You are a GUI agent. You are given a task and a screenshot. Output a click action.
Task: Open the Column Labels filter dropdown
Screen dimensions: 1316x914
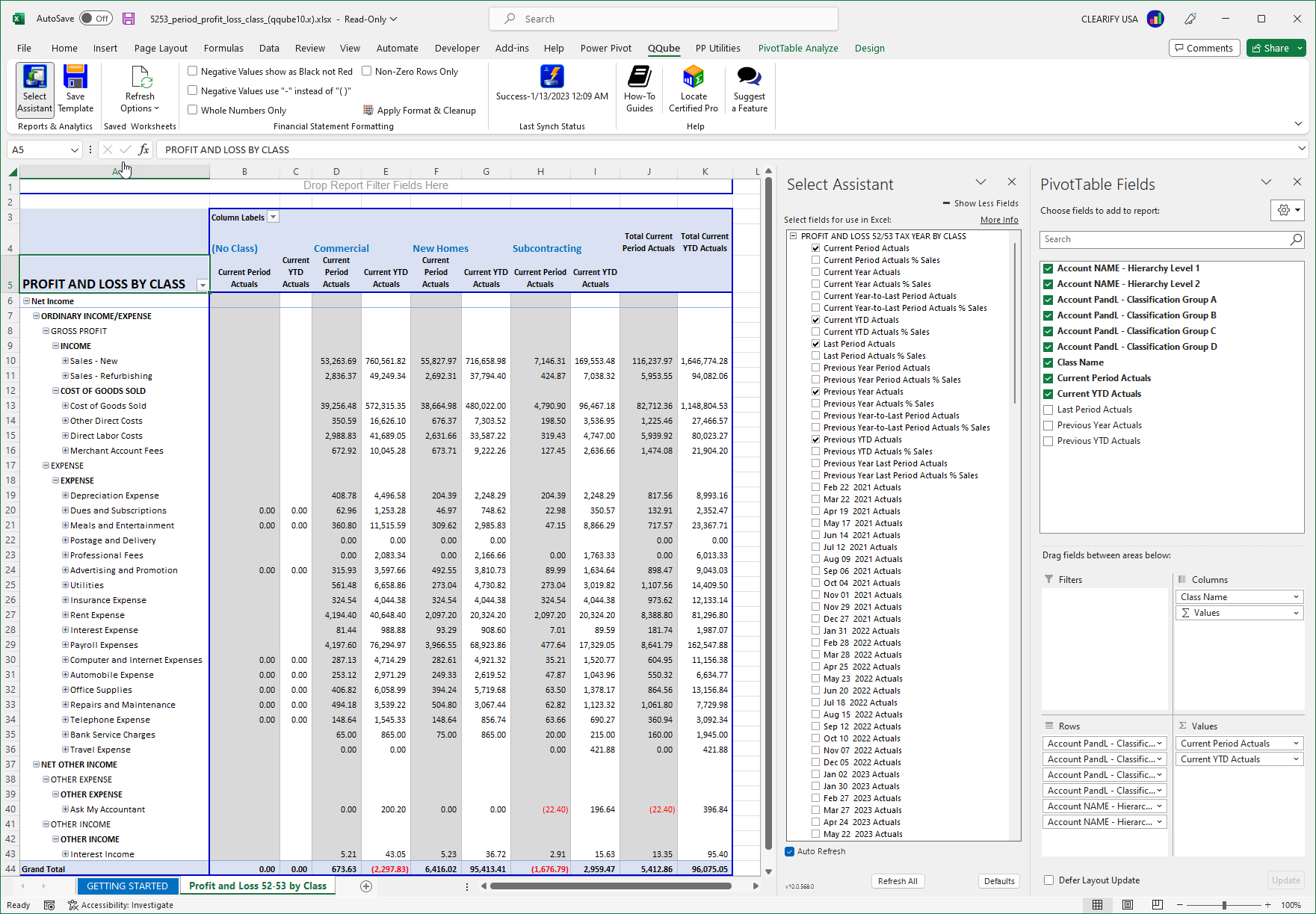click(x=274, y=217)
